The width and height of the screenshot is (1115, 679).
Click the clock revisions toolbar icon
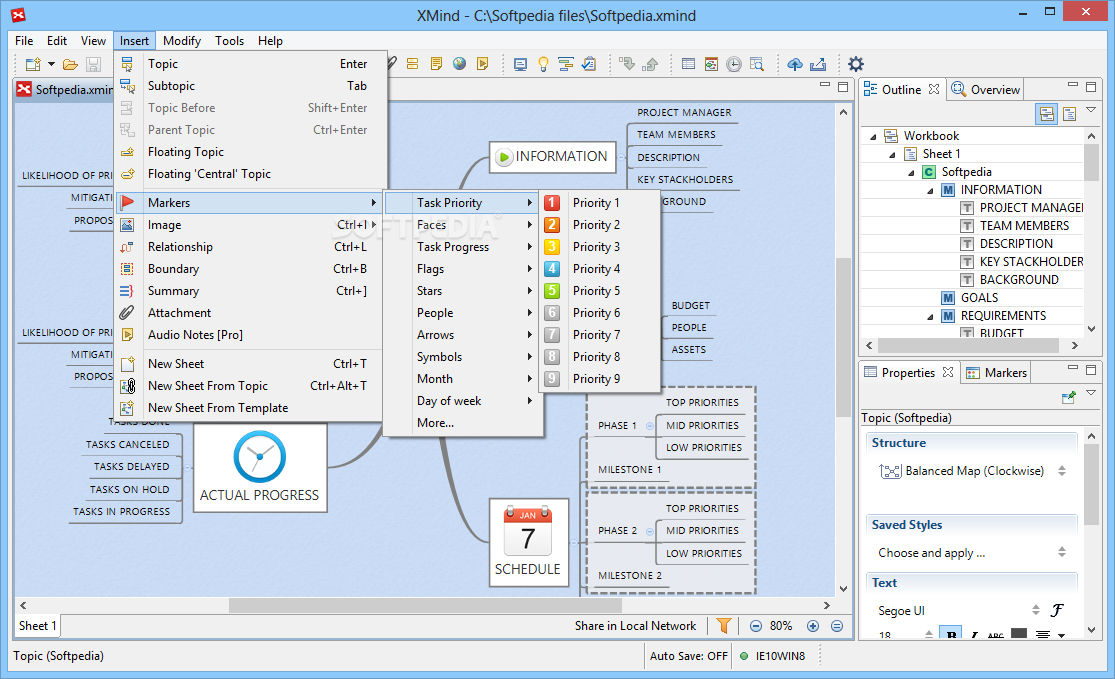click(x=734, y=65)
